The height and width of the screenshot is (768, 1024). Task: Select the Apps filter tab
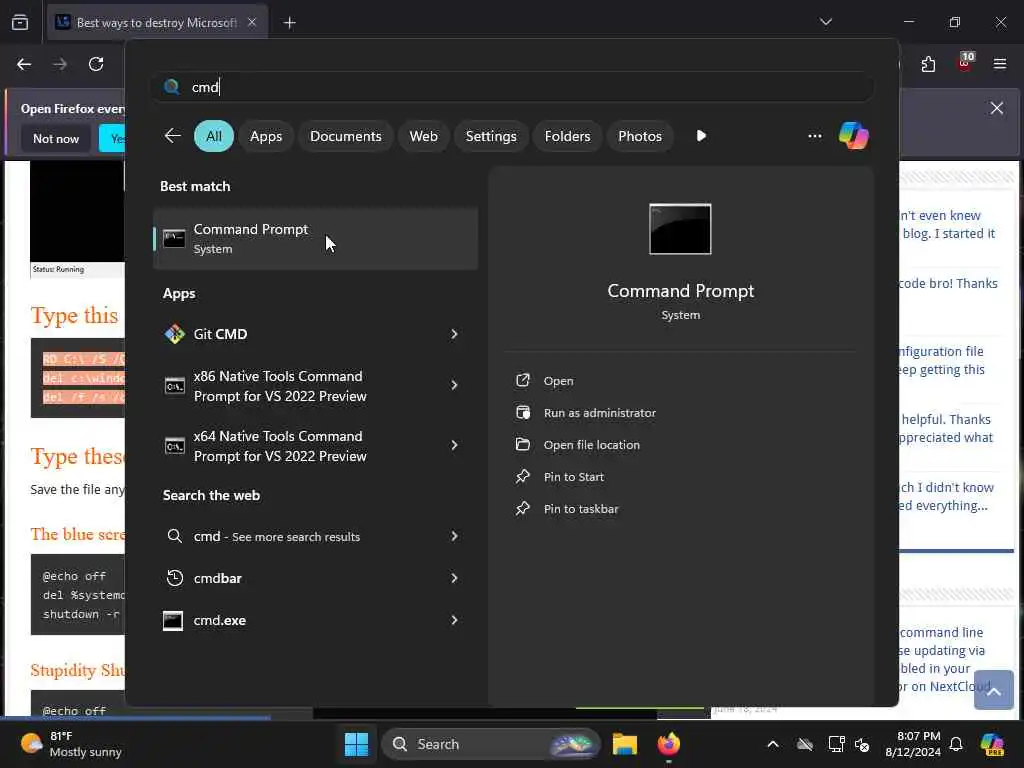(x=266, y=136)
